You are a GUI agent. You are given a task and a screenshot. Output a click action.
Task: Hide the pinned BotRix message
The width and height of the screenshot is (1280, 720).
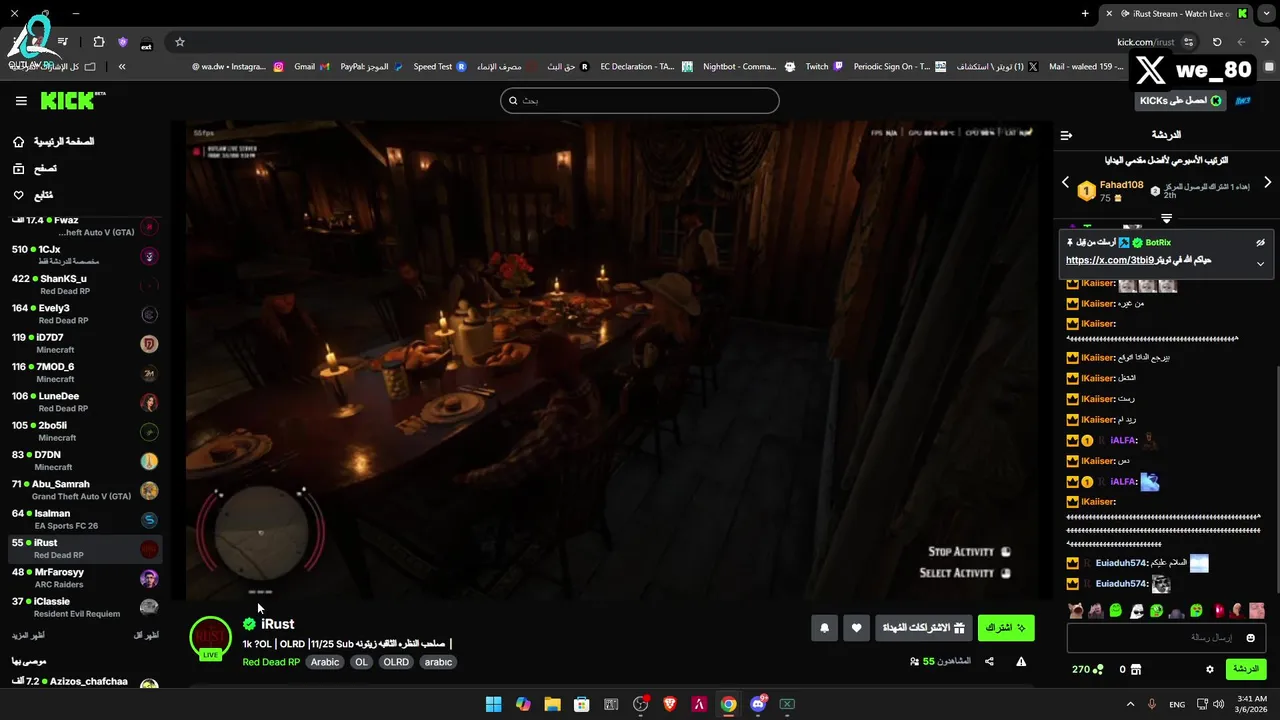[1261, 243]
